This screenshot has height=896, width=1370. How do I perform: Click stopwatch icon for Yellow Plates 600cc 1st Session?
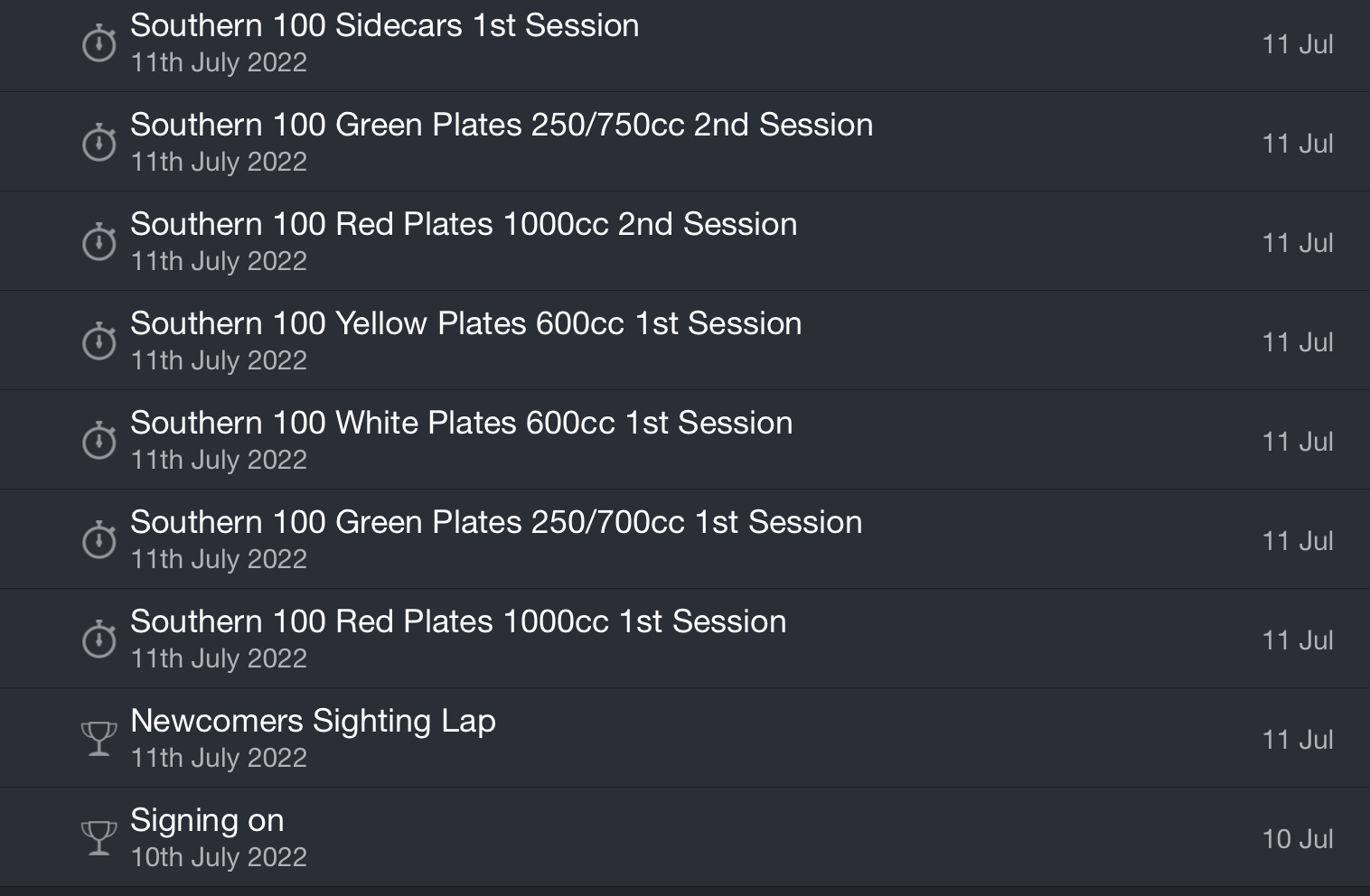pyautogui.click(x=99, y=341)
